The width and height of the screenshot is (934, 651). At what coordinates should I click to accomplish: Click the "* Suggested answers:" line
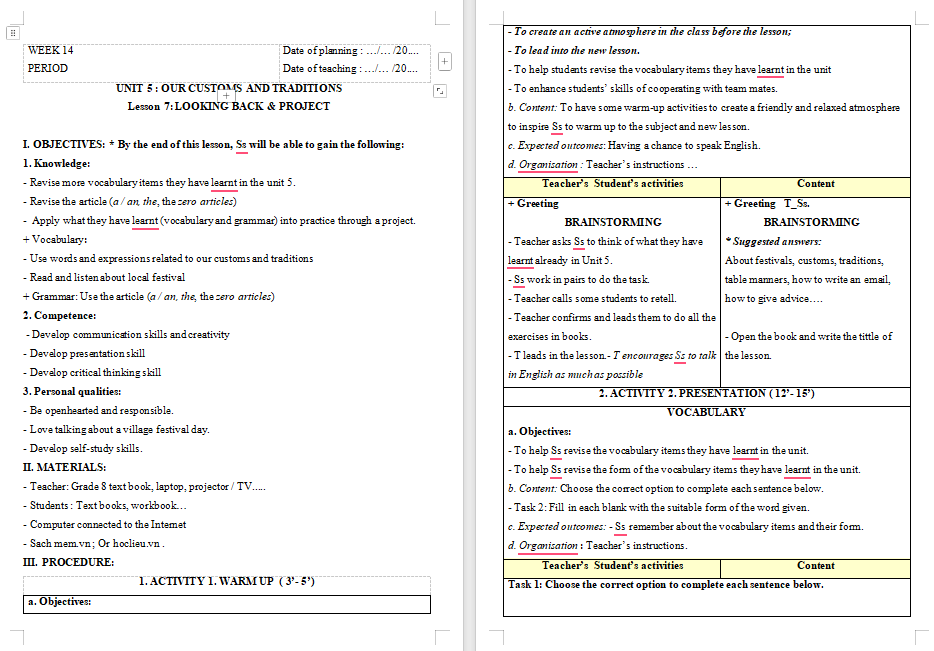pyautogui.click(x=773, y=242)
